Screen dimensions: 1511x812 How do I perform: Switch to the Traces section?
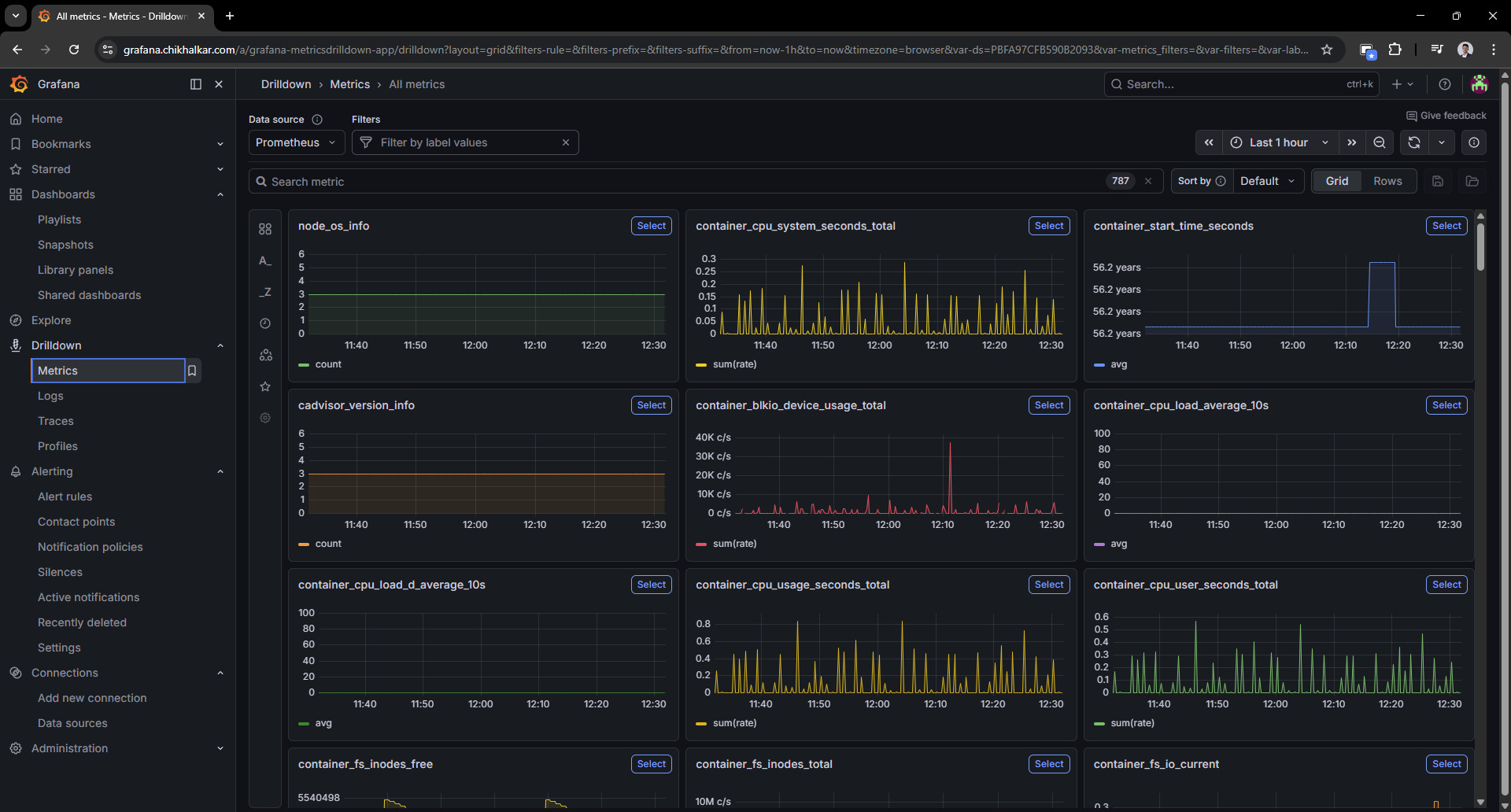[x=55, y=421]
